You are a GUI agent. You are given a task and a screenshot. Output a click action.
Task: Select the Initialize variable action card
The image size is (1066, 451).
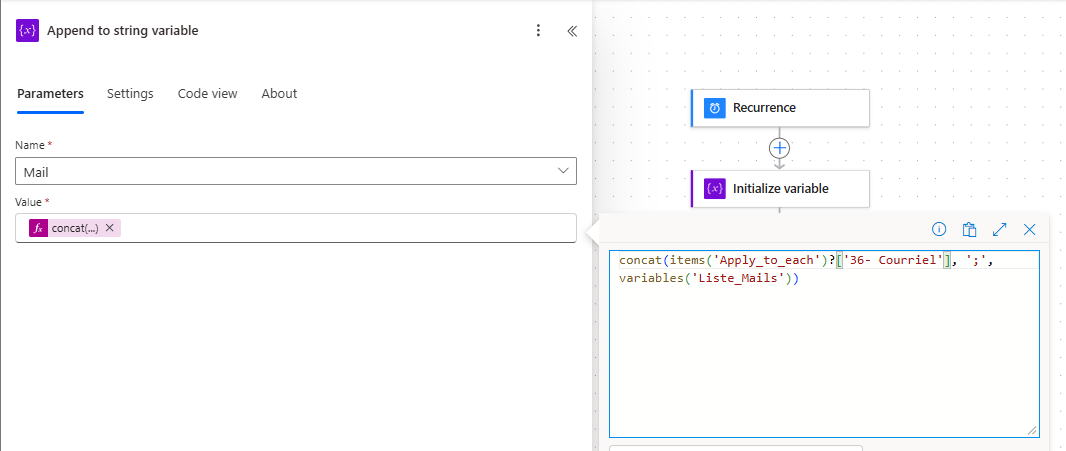(780, 188)
